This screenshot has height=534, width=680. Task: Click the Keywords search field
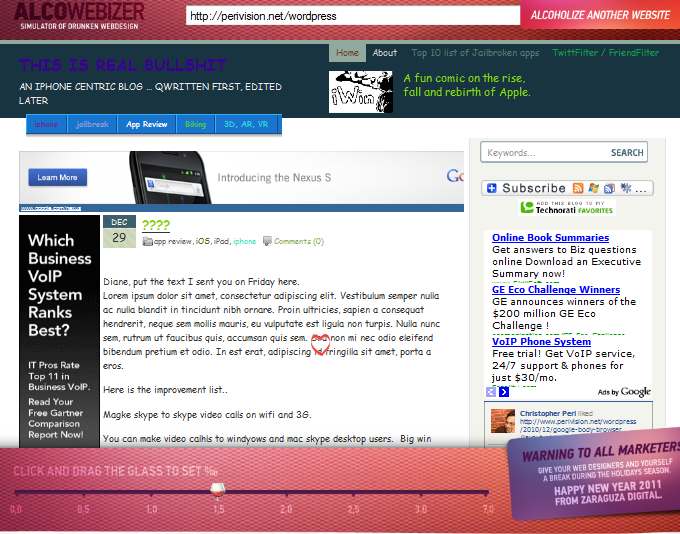click(x=544, y=153)
